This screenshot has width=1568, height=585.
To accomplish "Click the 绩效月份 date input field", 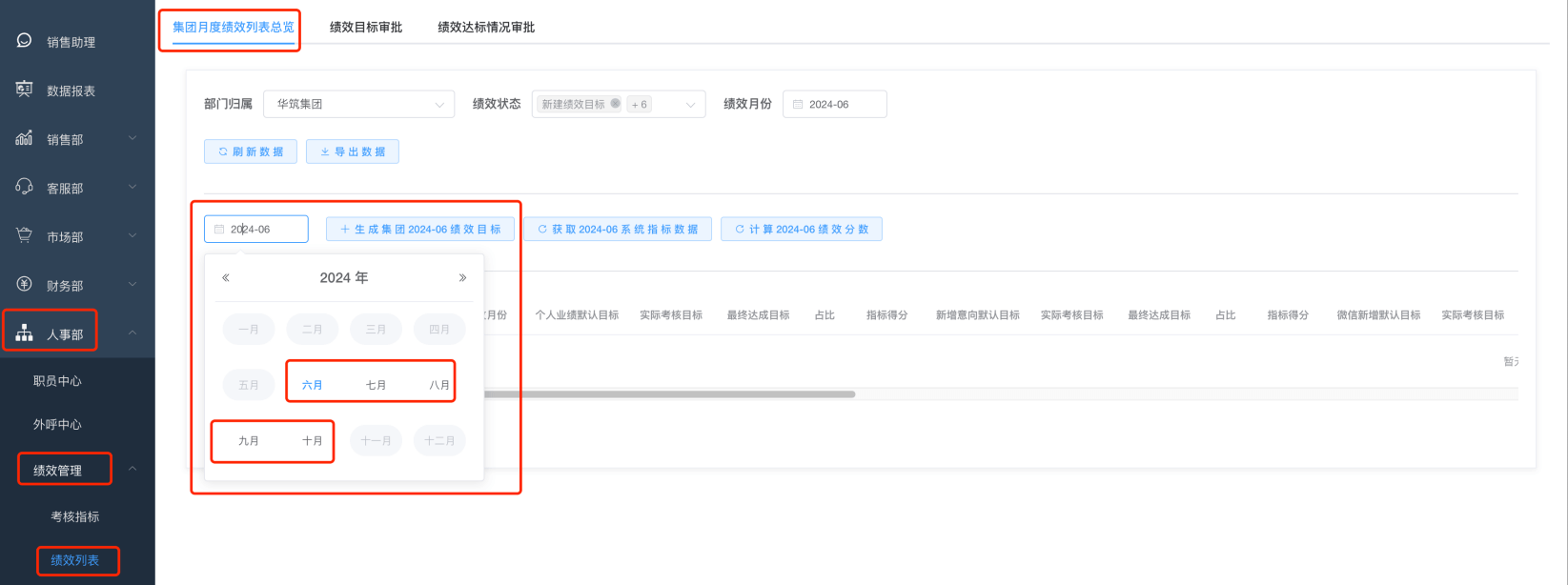I will (x=835, y=104).
